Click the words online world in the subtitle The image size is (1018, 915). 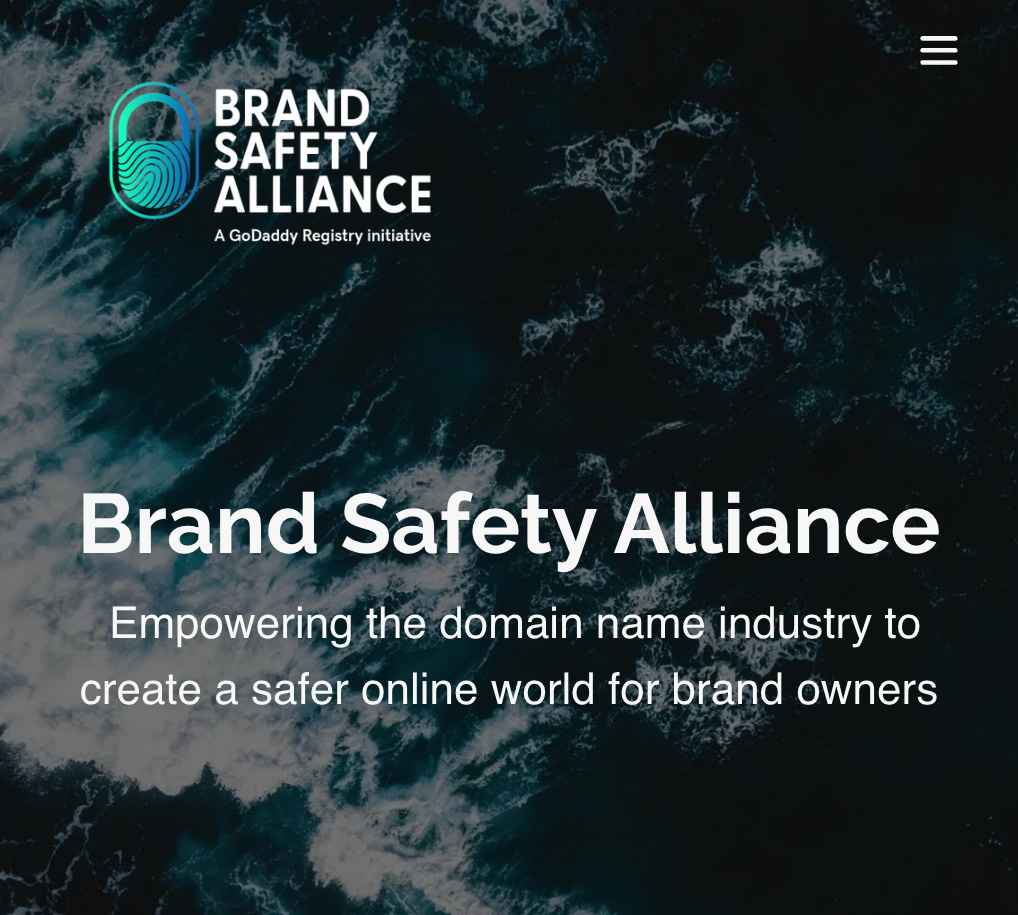click(x=478, y=688)
